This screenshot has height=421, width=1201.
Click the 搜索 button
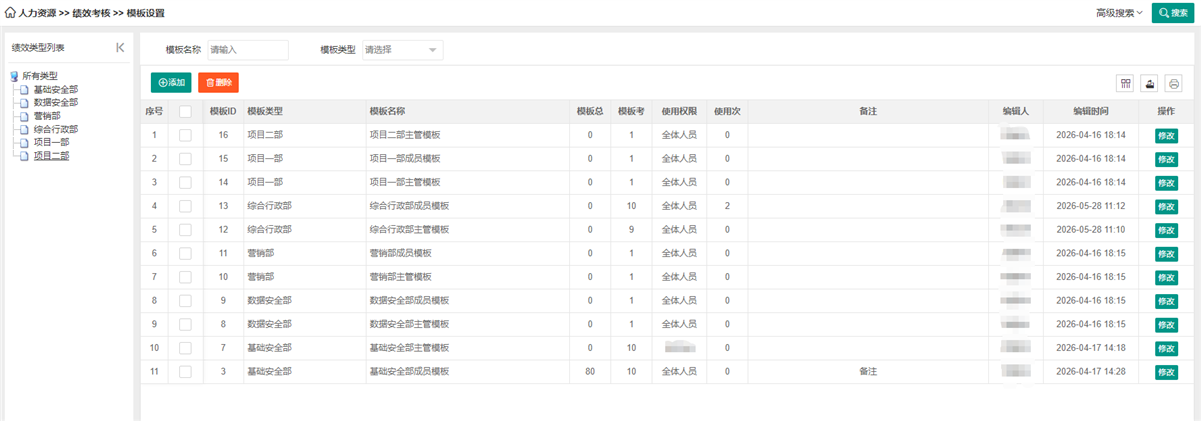[1174, 13]
